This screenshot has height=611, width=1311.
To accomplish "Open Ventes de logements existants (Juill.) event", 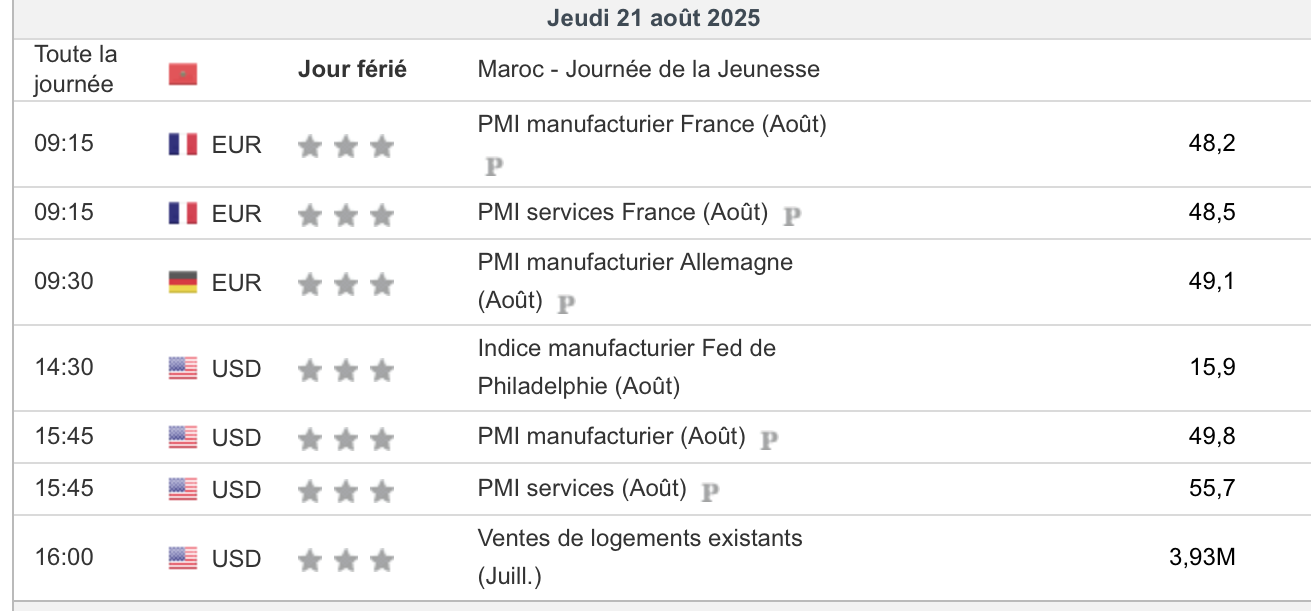I will pos(639,539).
